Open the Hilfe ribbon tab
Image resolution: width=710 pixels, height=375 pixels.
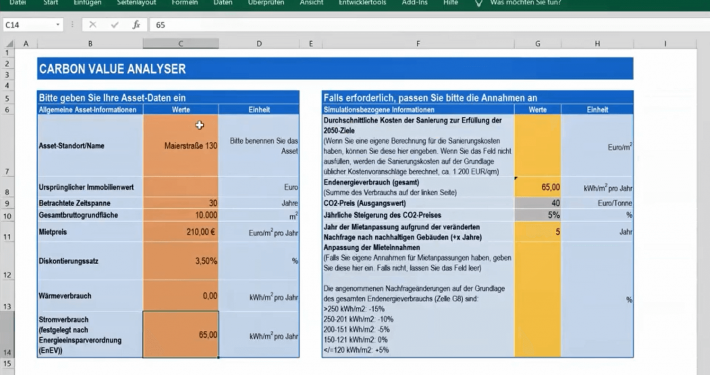tap(451, 3)
